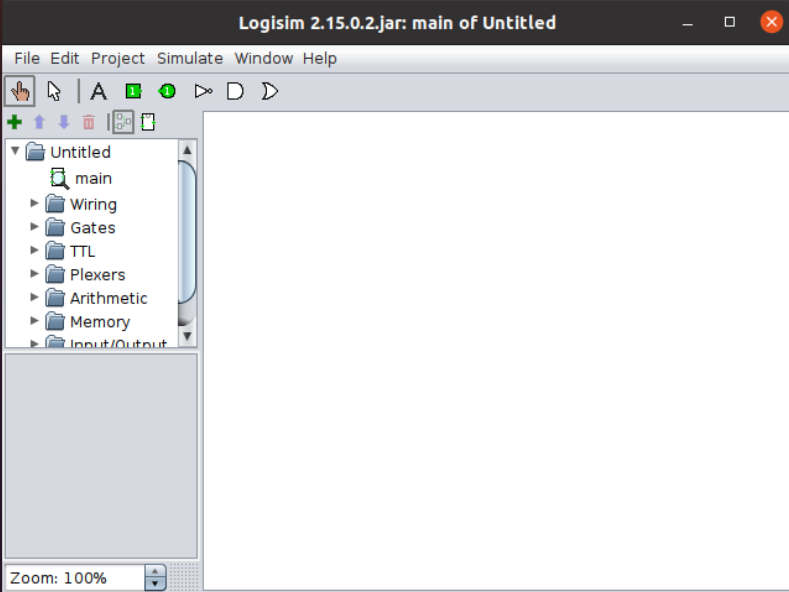Expand the Memory library
The image size is (789, 592).
click(x=34, y=321)
